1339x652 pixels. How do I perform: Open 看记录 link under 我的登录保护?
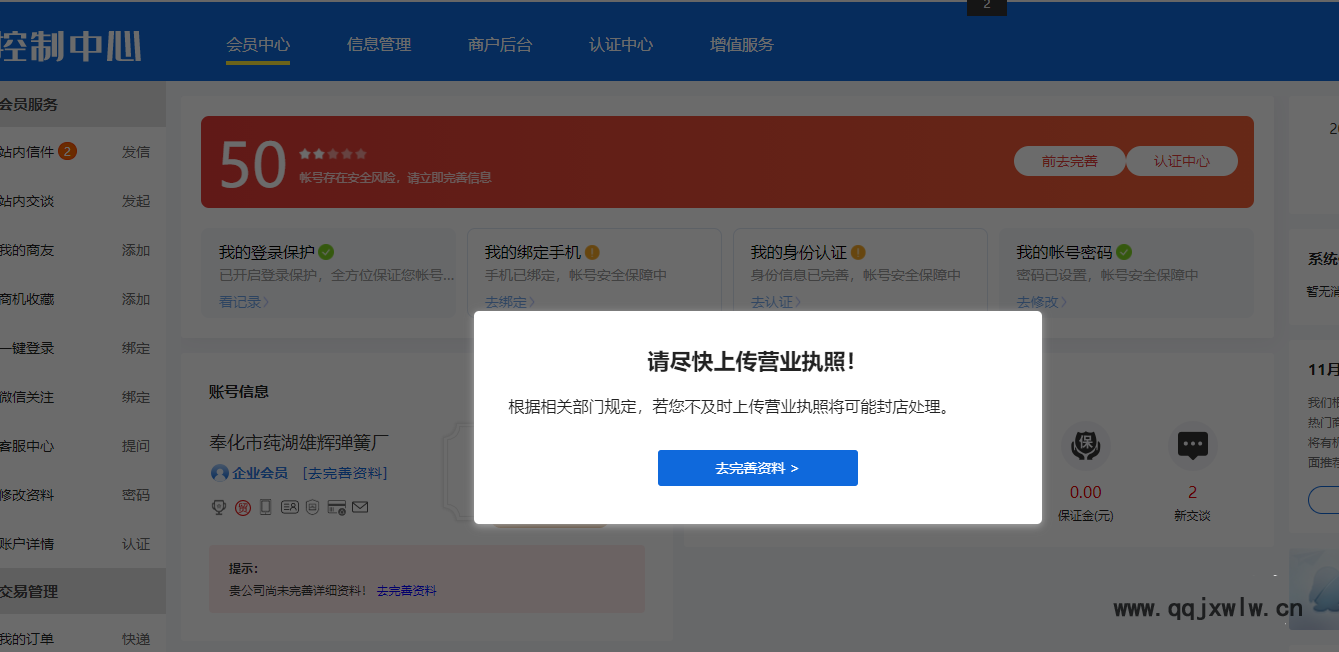[x=243, y=302]
